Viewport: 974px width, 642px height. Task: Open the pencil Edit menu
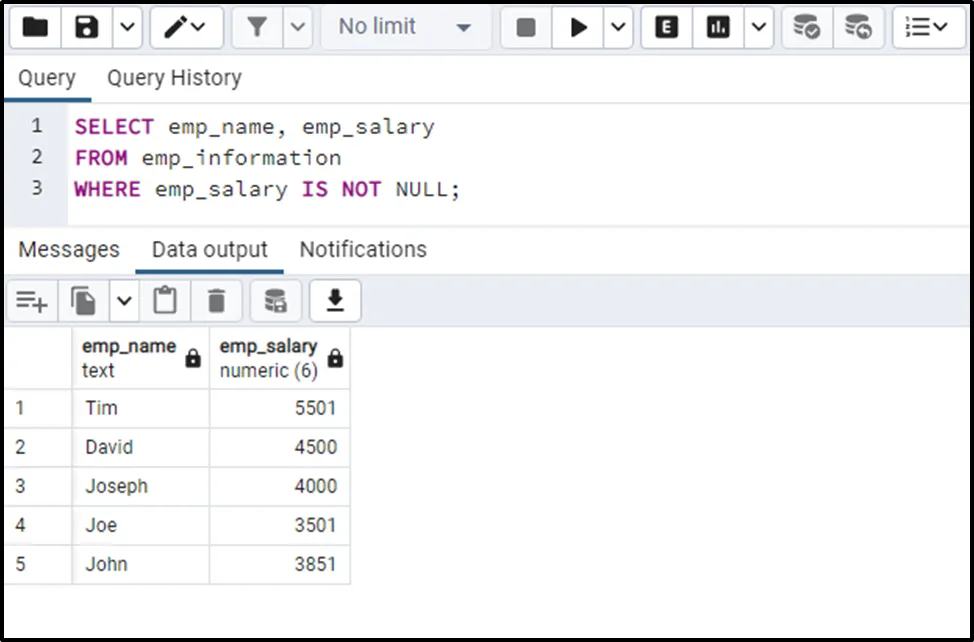point(186,28)
